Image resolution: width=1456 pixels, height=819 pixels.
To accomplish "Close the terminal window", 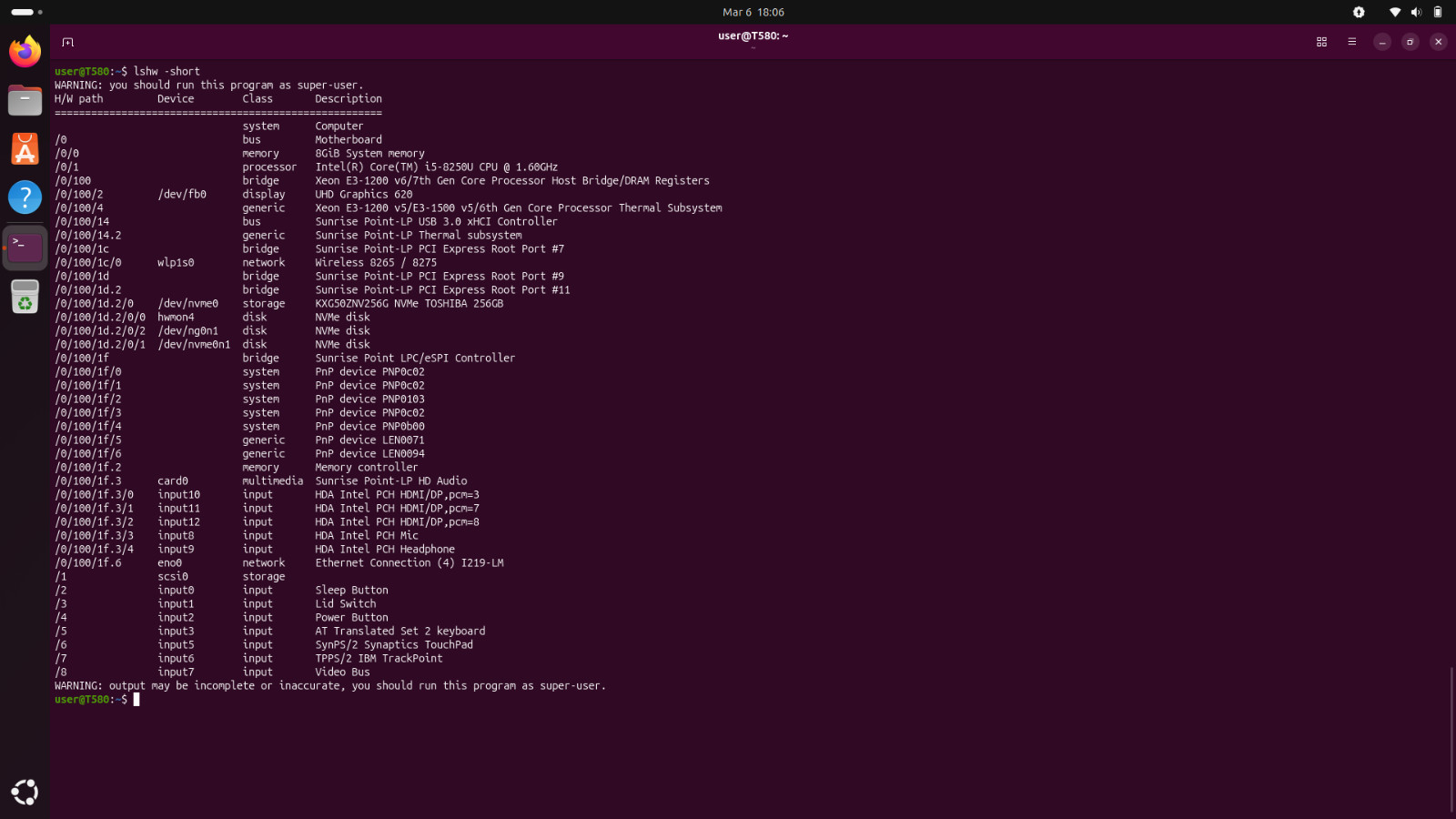I will coord(1439,42).
